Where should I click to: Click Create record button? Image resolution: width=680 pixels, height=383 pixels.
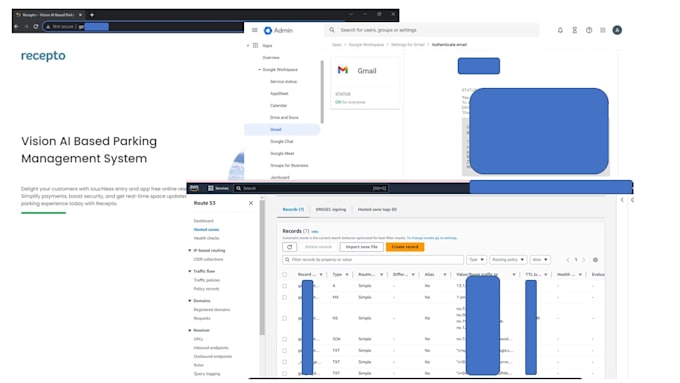click(405, 247)
